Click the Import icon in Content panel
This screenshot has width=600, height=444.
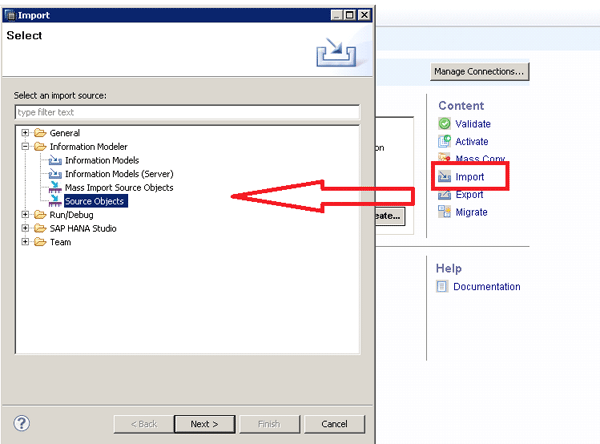tap(444, 176)
